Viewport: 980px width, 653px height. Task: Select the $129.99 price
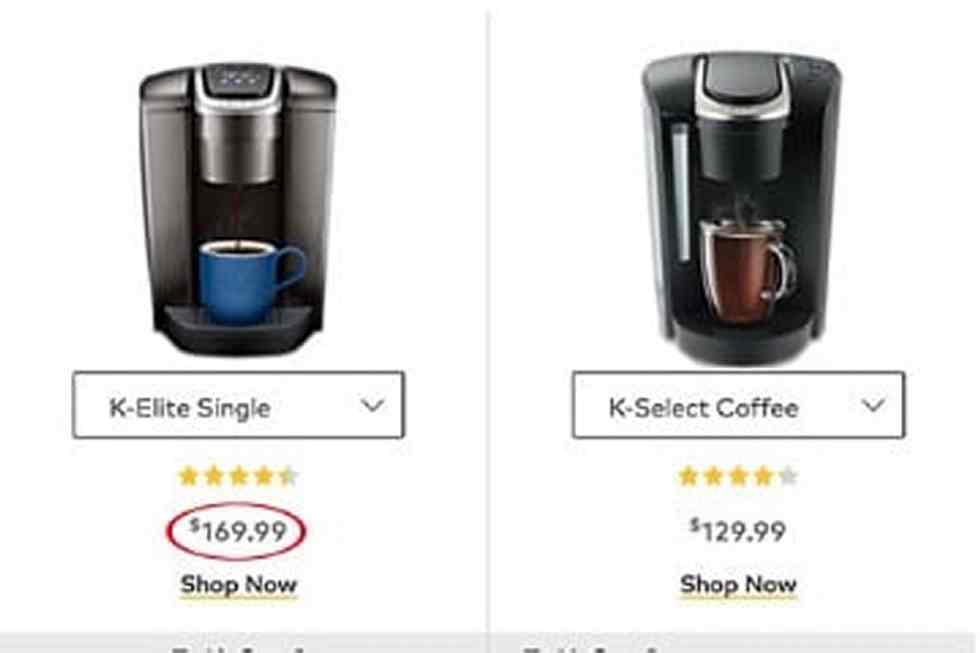tap(738, 531)
